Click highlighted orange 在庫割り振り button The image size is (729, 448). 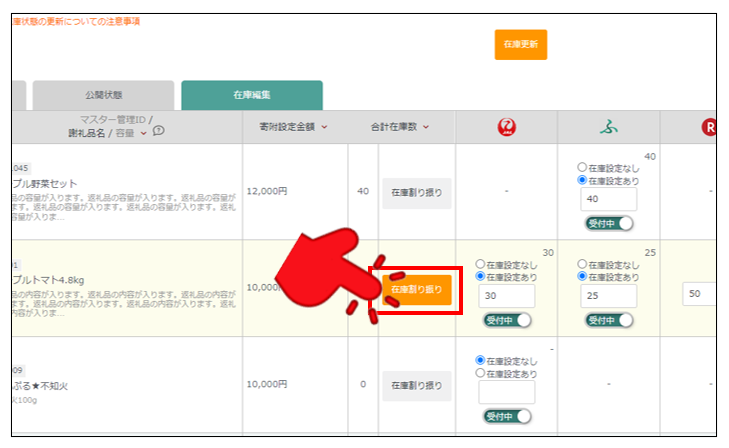coord(416,289)
